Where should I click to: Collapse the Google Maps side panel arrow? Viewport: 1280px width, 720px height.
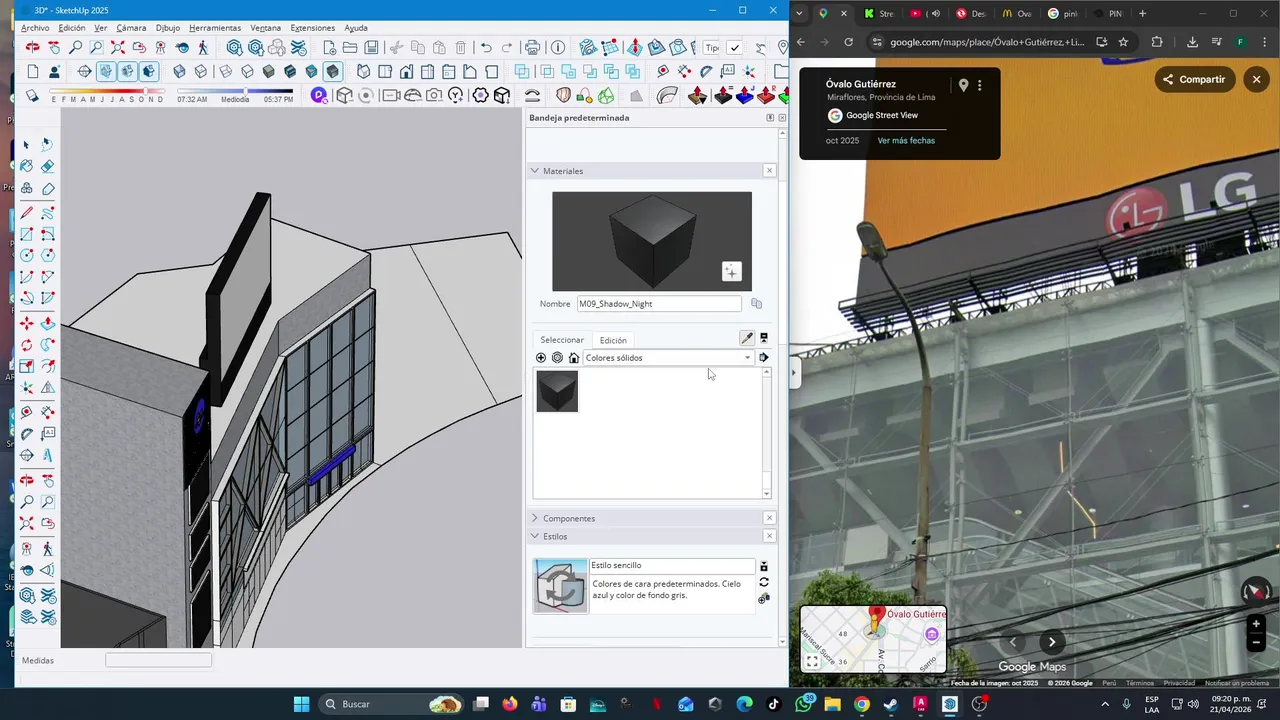[x=794, y=373]
